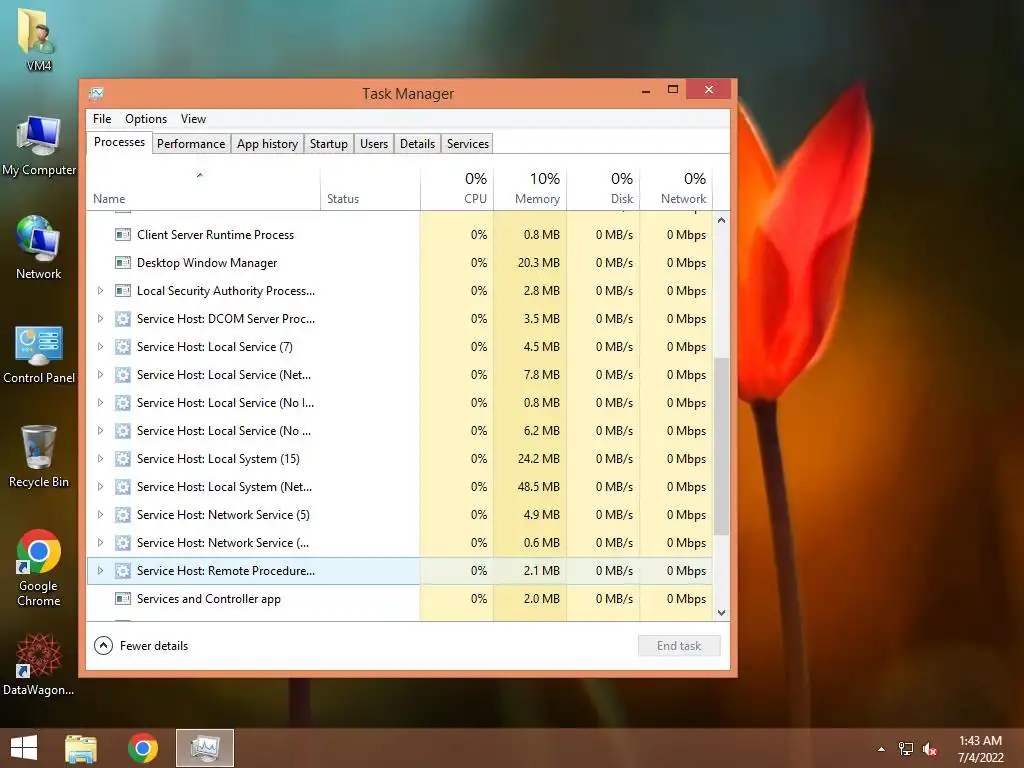Click the Desktop Window Manager process icon
Screen dimensions: 1024x768
(123, 263)
